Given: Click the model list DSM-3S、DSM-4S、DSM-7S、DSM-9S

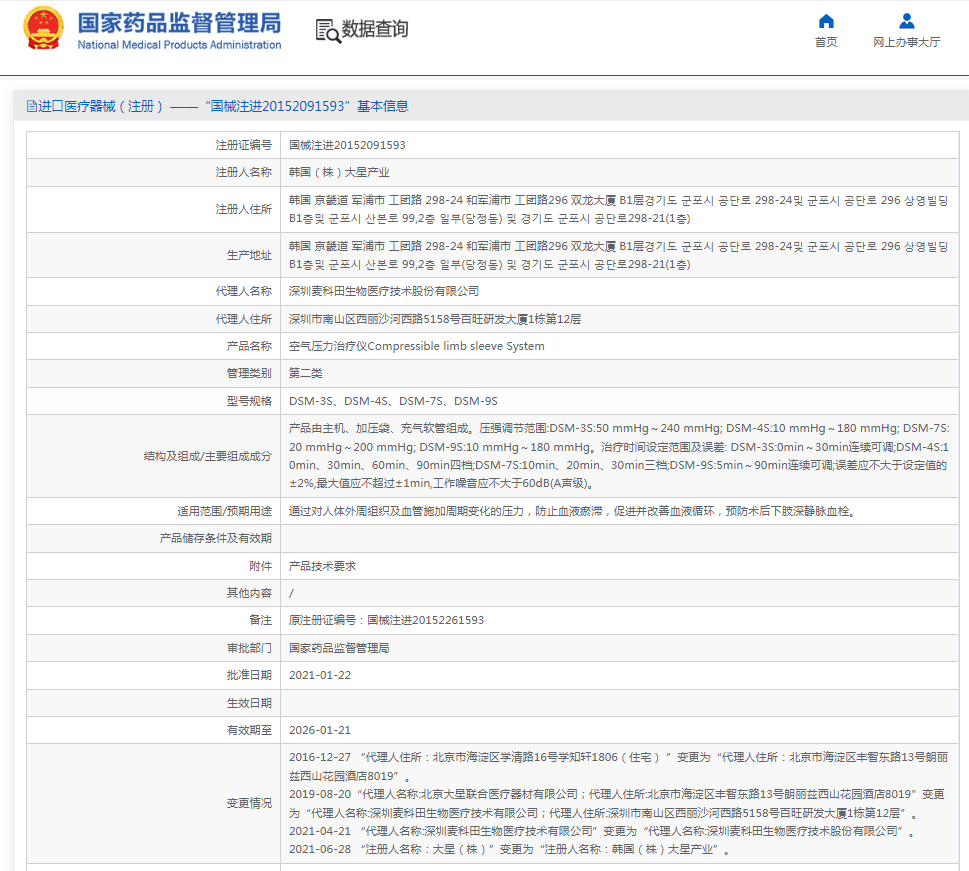Looking at the screenshot, I should click(x=393, y=401).
